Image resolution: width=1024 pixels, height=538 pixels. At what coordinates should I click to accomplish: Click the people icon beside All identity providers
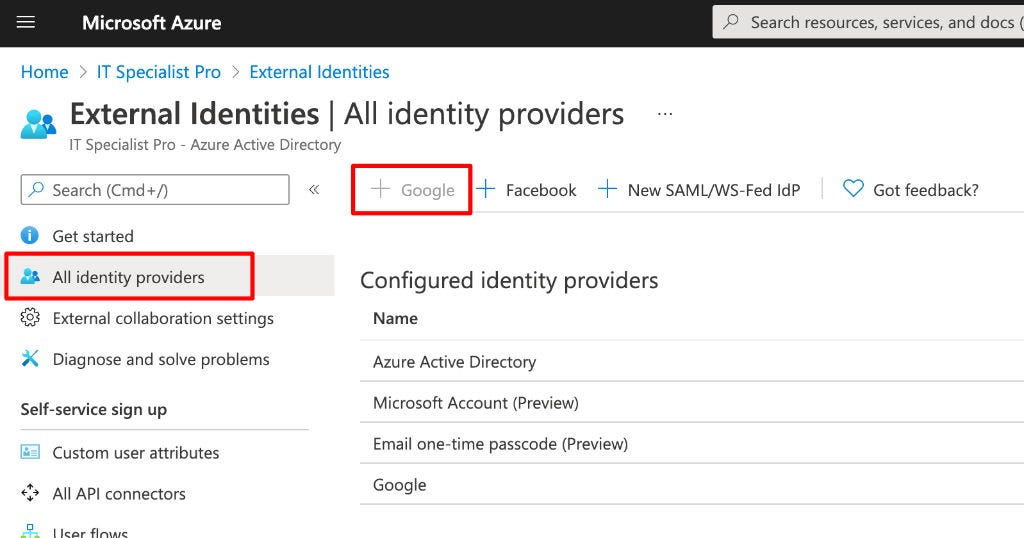pos(30,276)
